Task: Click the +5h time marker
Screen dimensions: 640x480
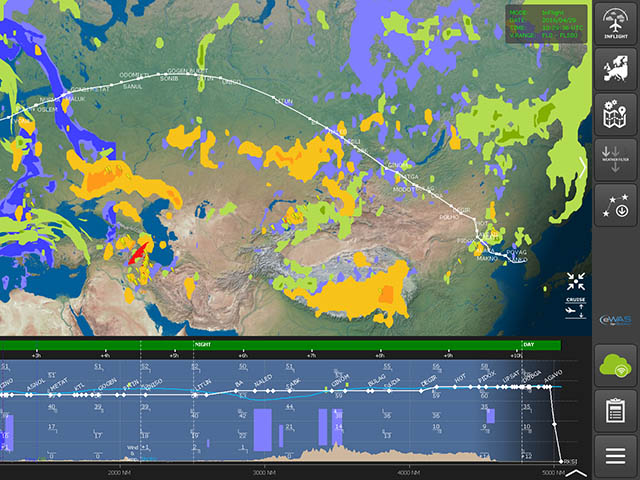Action: coord(174,356)
